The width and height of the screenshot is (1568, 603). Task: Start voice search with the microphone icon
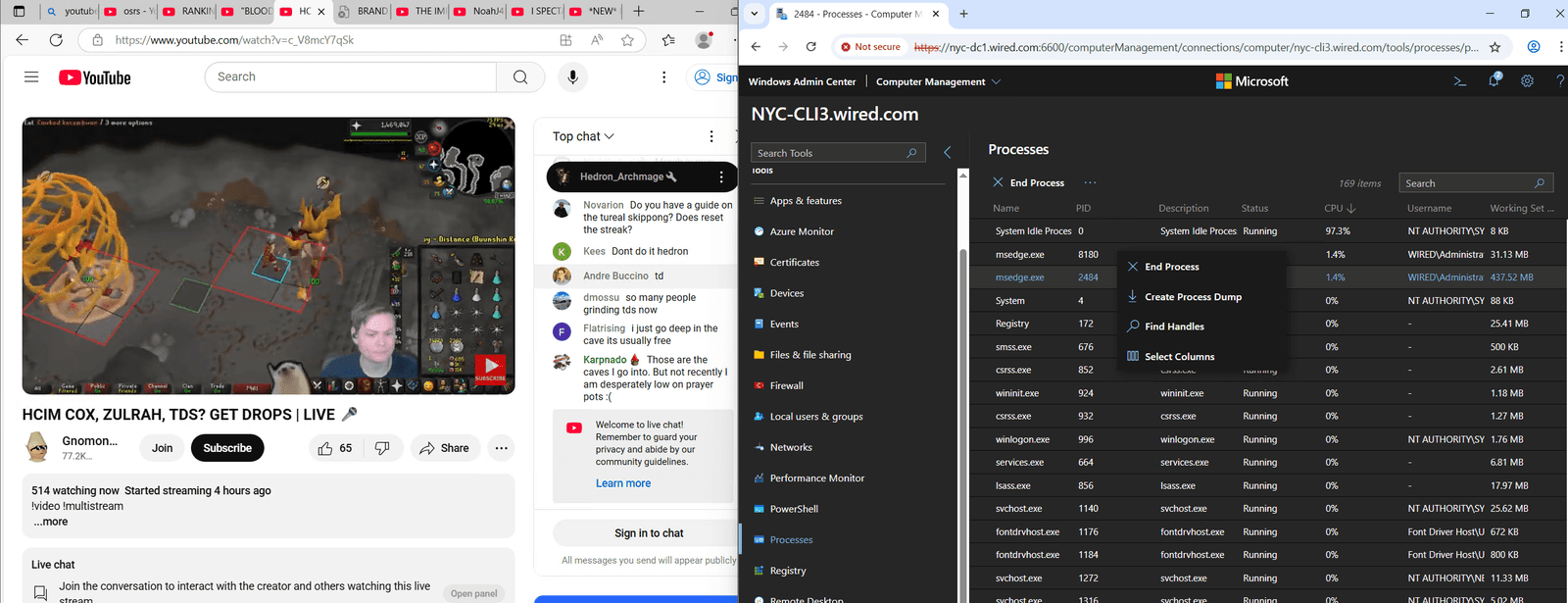point(572,77)
